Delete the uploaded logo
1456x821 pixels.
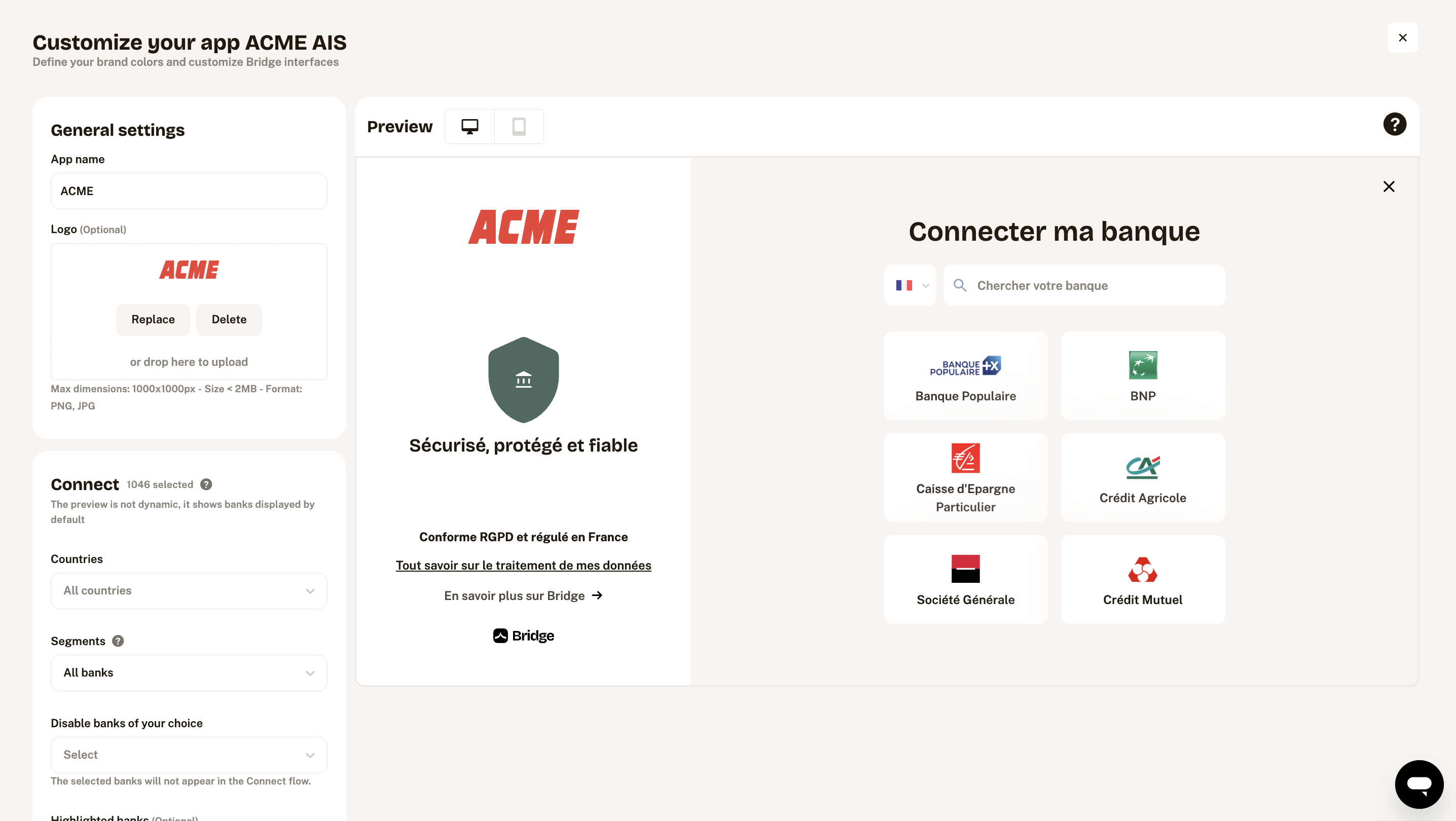pyautogui.click(x=229, y=320)
